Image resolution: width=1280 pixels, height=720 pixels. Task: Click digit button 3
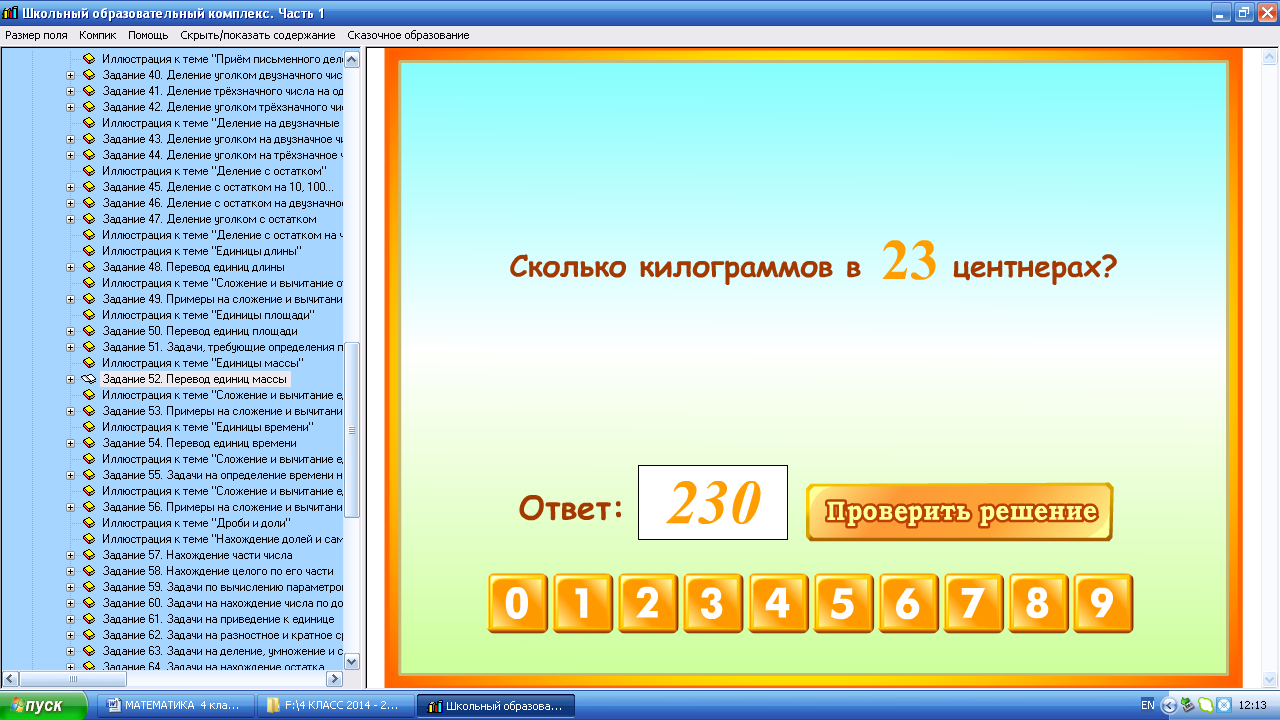(x=713, y=603)
